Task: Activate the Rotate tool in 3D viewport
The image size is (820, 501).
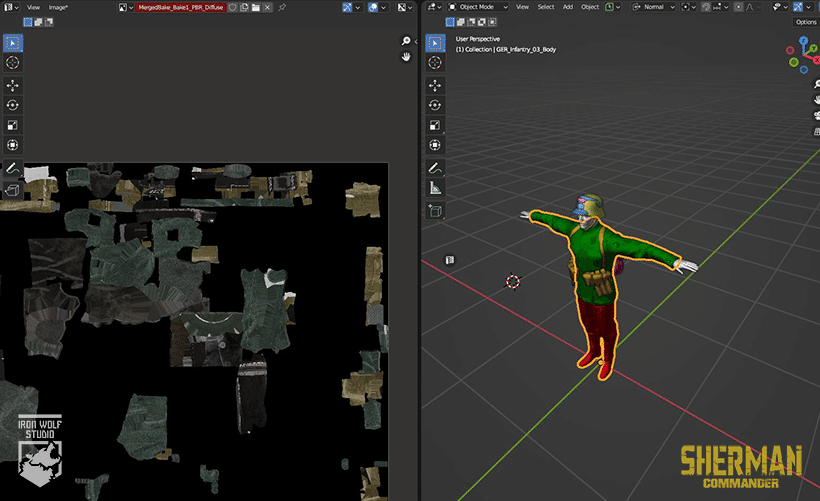Action: 435,105
